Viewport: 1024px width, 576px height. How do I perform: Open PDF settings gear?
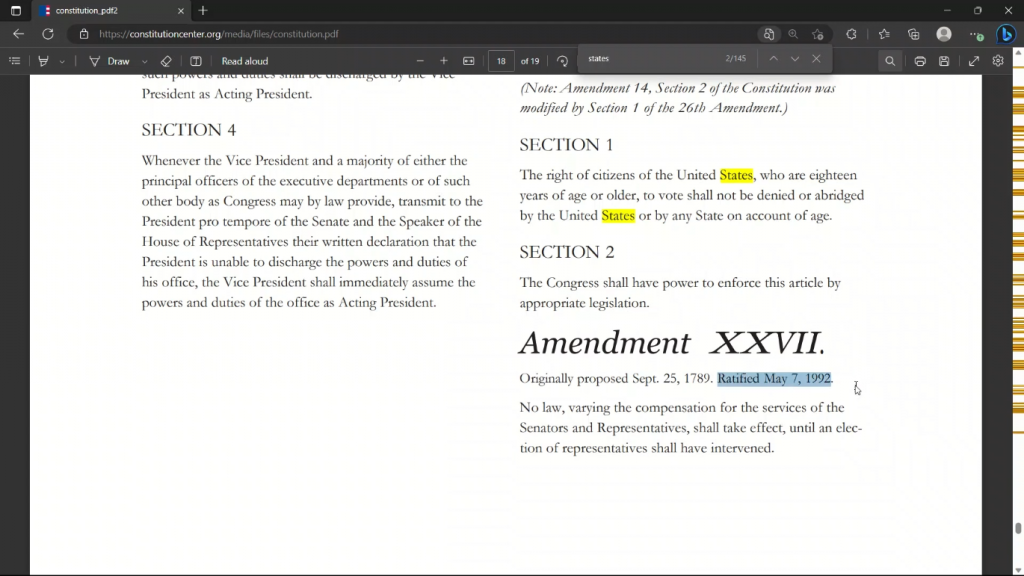click(998, 61)
